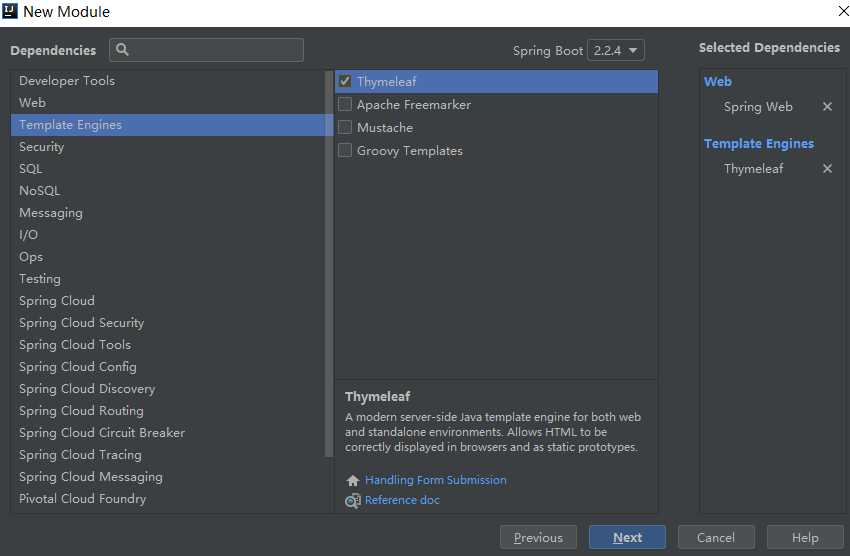Screen dimensions: 850x556
Task: Open the Handling Form Submission link
Action: (x=436, y=480)
